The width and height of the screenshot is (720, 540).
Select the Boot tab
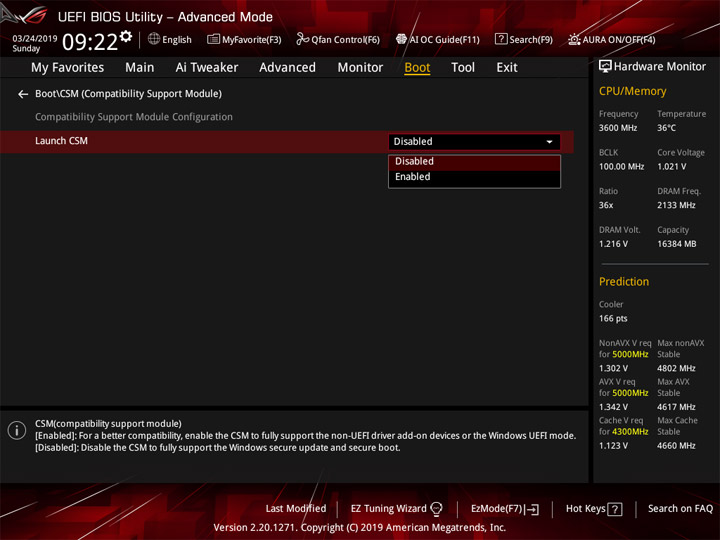417,68
